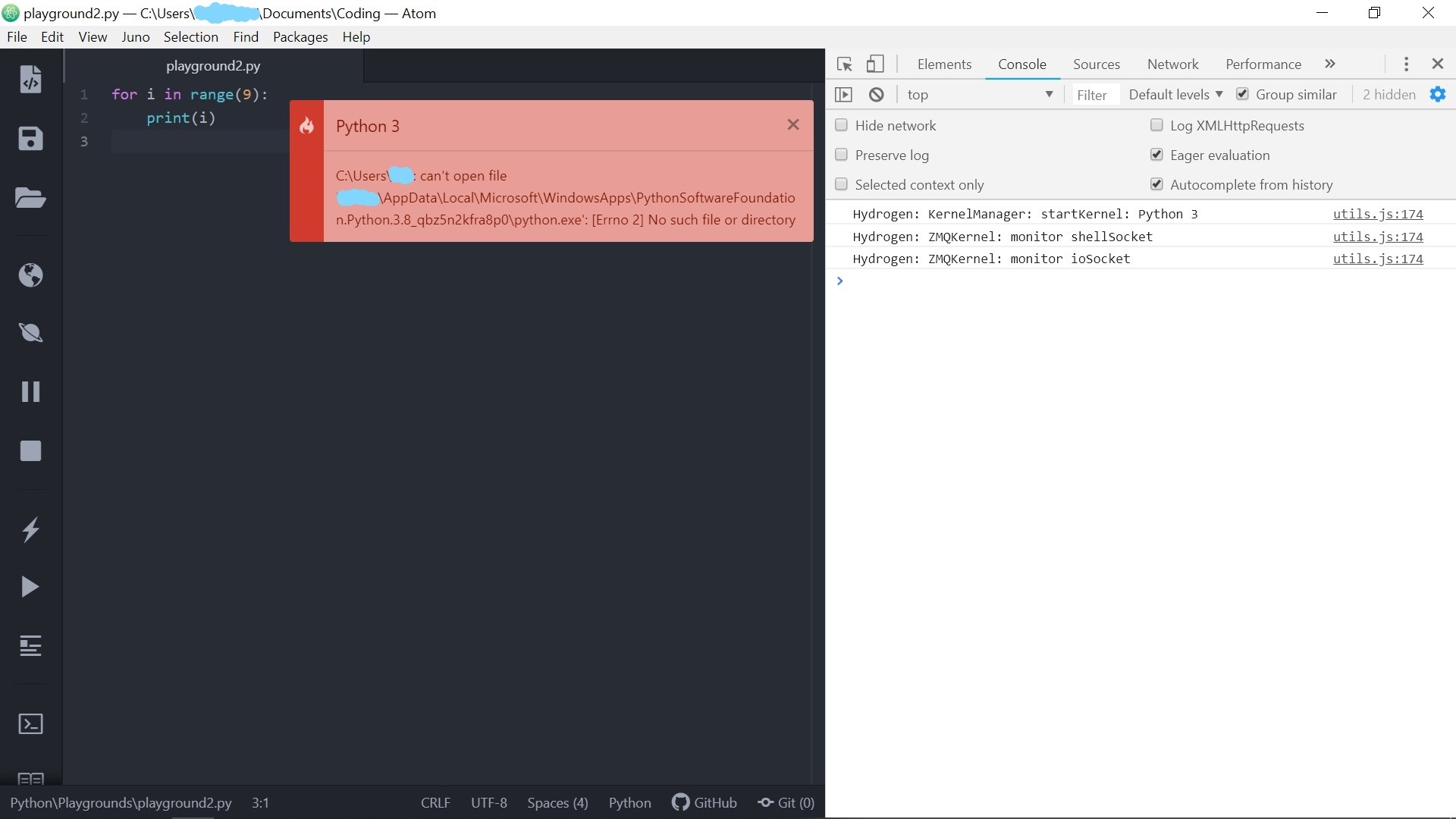Screen dimensions: 1456x819
Task: Toggle the Hide network checkbox
Action: point(841,125)
